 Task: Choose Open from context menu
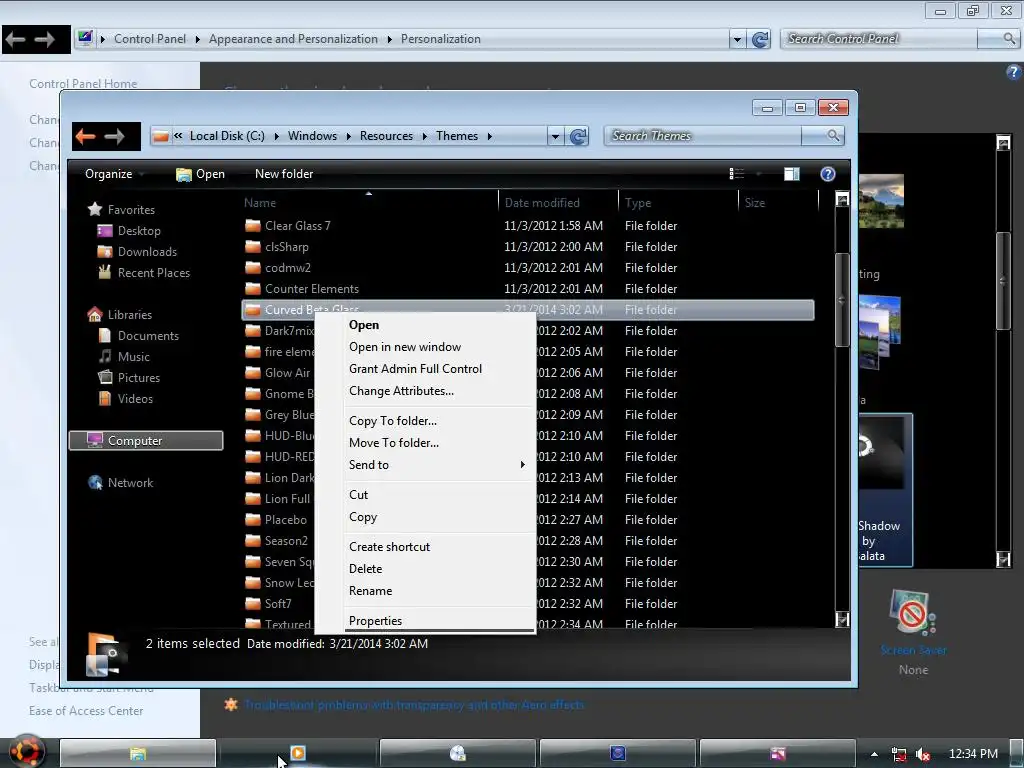coord(364,325)
